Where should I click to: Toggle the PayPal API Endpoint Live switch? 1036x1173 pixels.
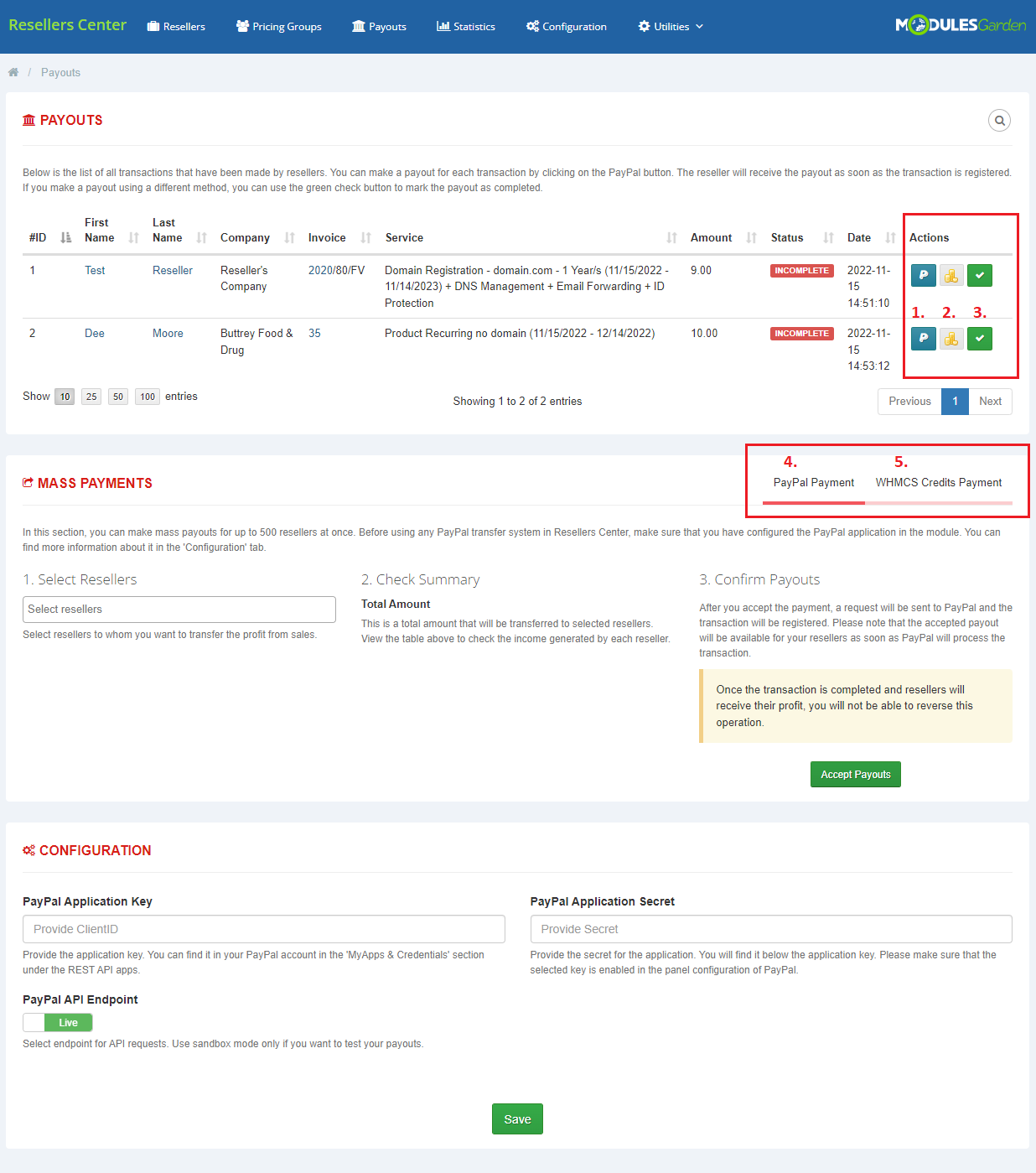pos(58,1022)
